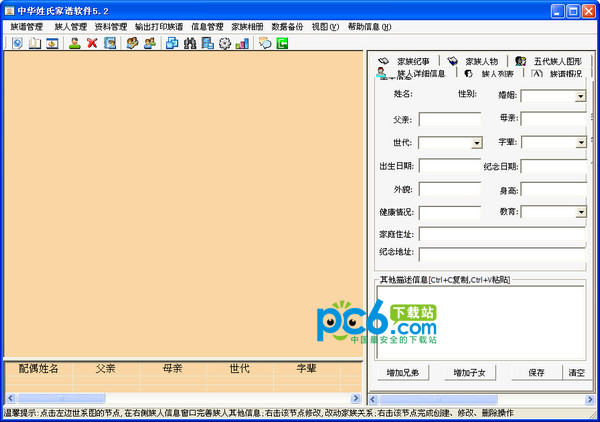600x422 pixels.
Task: Open the 帮助信息(H) menu
Action: point(369,27)
